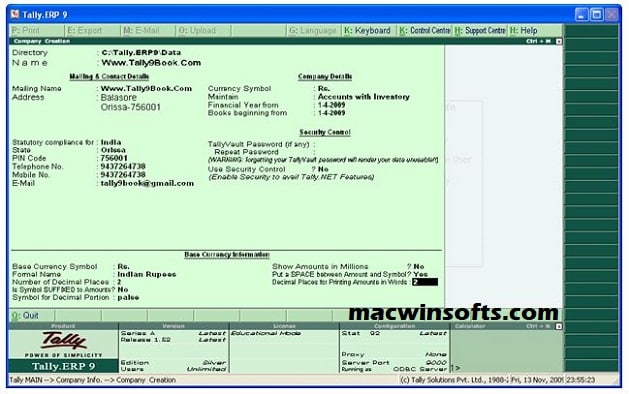Toggle space between Amount and Symbol value
The image size is (629, 394).
[x=420, y=274]
